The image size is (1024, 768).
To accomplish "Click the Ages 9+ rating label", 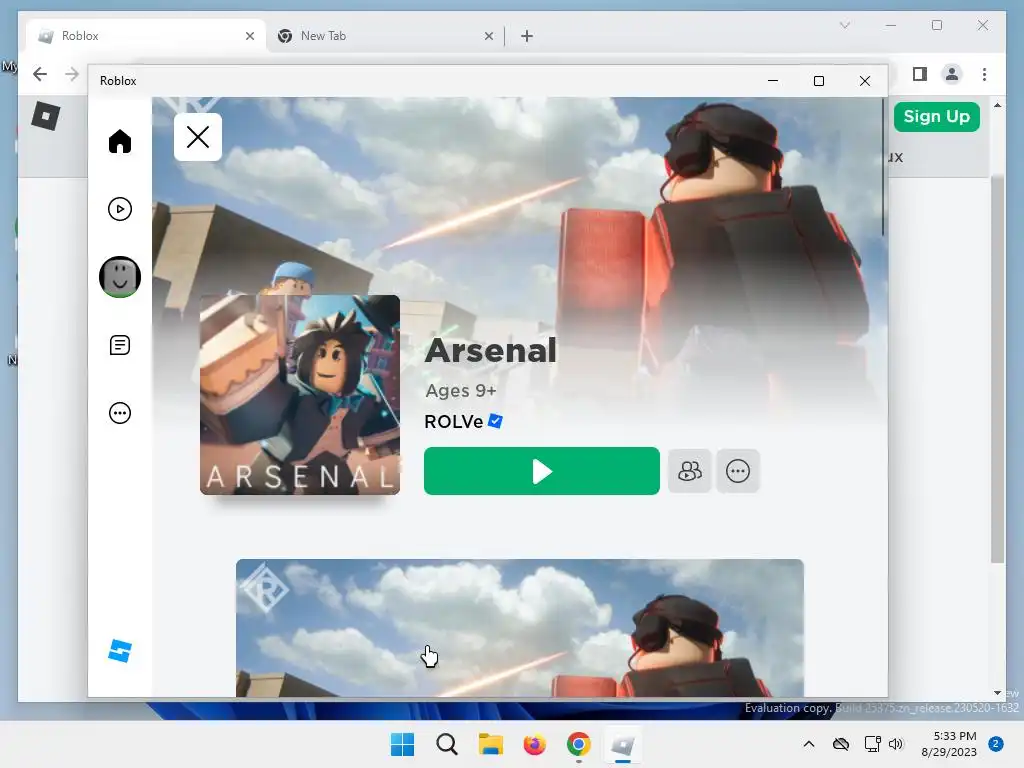I will tap(460, 391).
